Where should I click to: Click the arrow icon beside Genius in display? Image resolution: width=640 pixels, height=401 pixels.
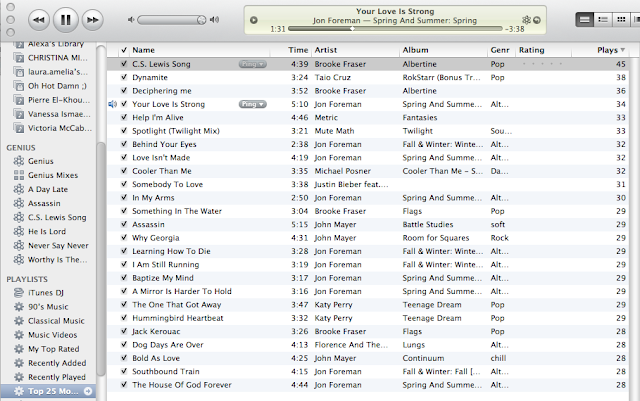pyautogui.click(x=537, y=20)
